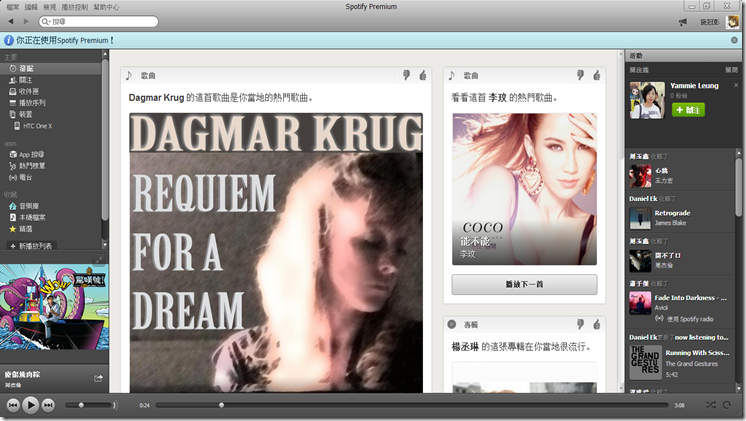The width and height of the screenshot is (746, 421).
Task: Click The Grand Gestures album thumbnail
Action: pyautogui.click(x=645, y=362)
